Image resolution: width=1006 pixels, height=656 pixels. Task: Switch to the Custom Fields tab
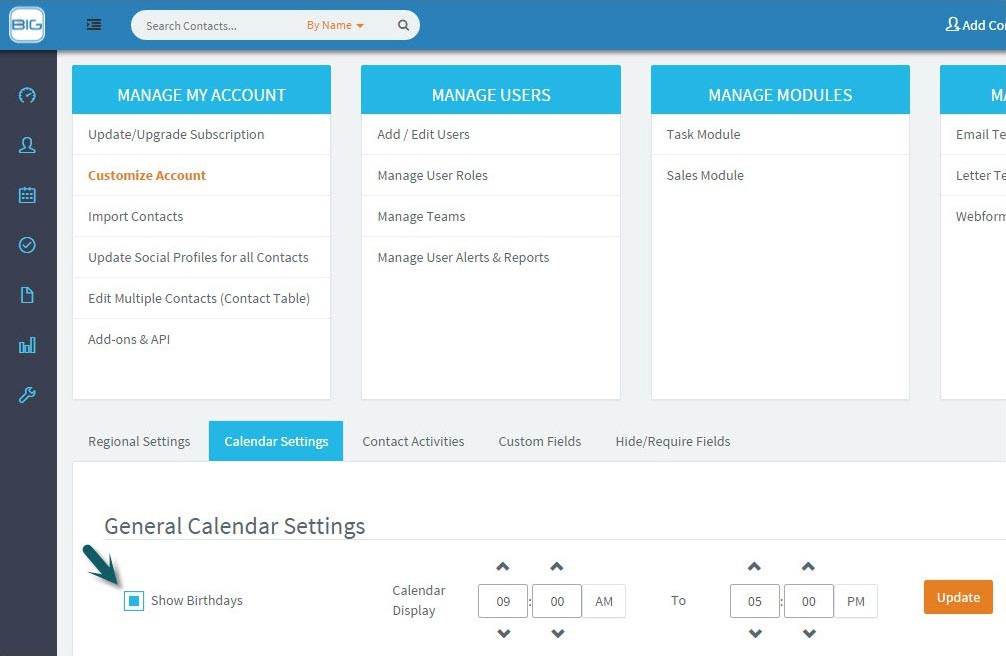tap(540, 442)
